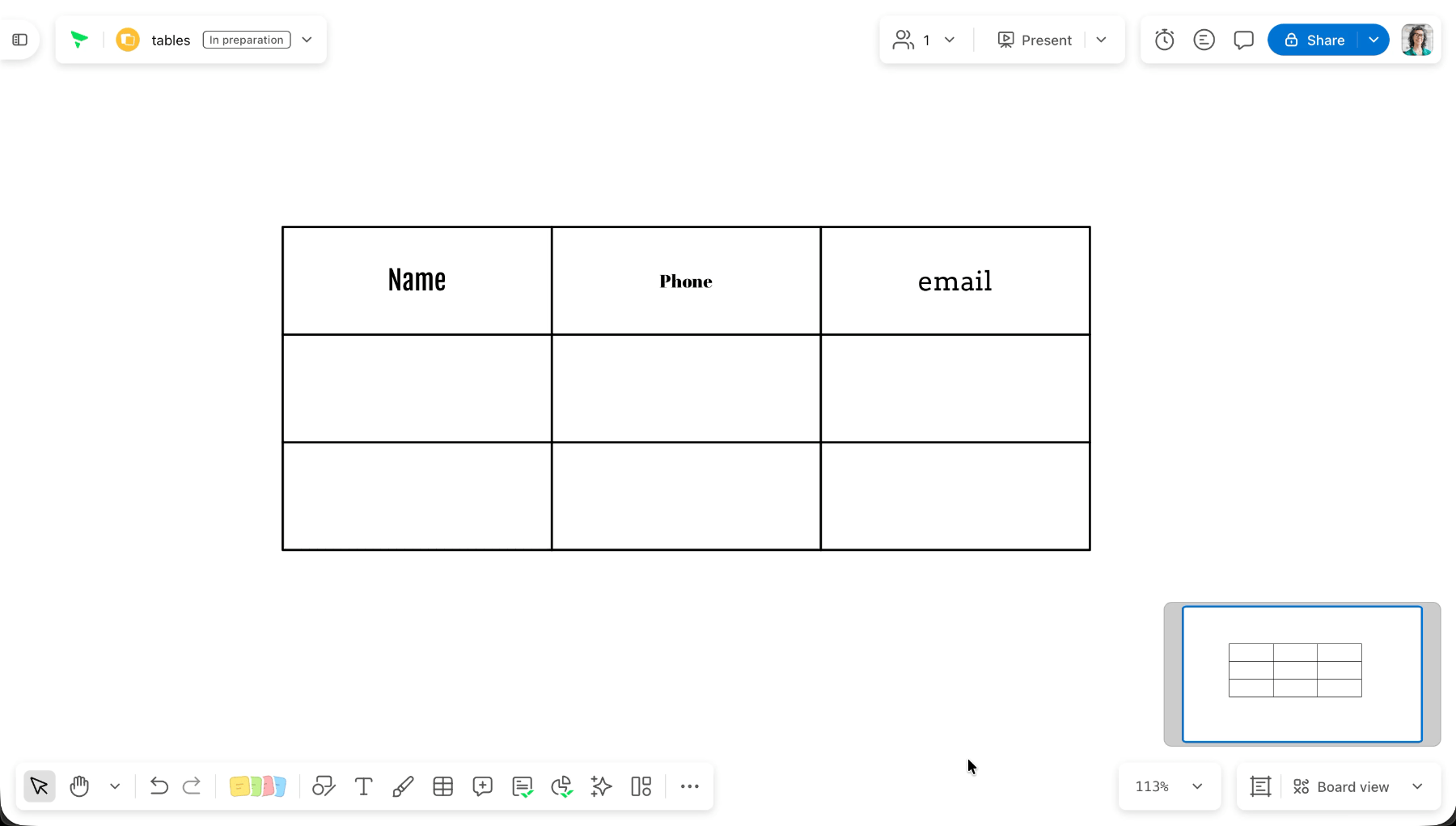This screenshot has width=1456, height=826.
Task: Open the 113% zoom level dropdown
Action: [1170, 786]
